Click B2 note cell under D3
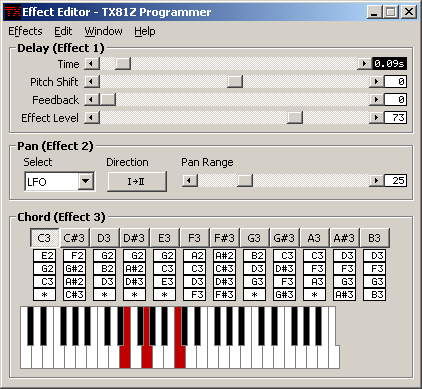Viewport: 422px width, 389px height. click(x=104, y=269)
